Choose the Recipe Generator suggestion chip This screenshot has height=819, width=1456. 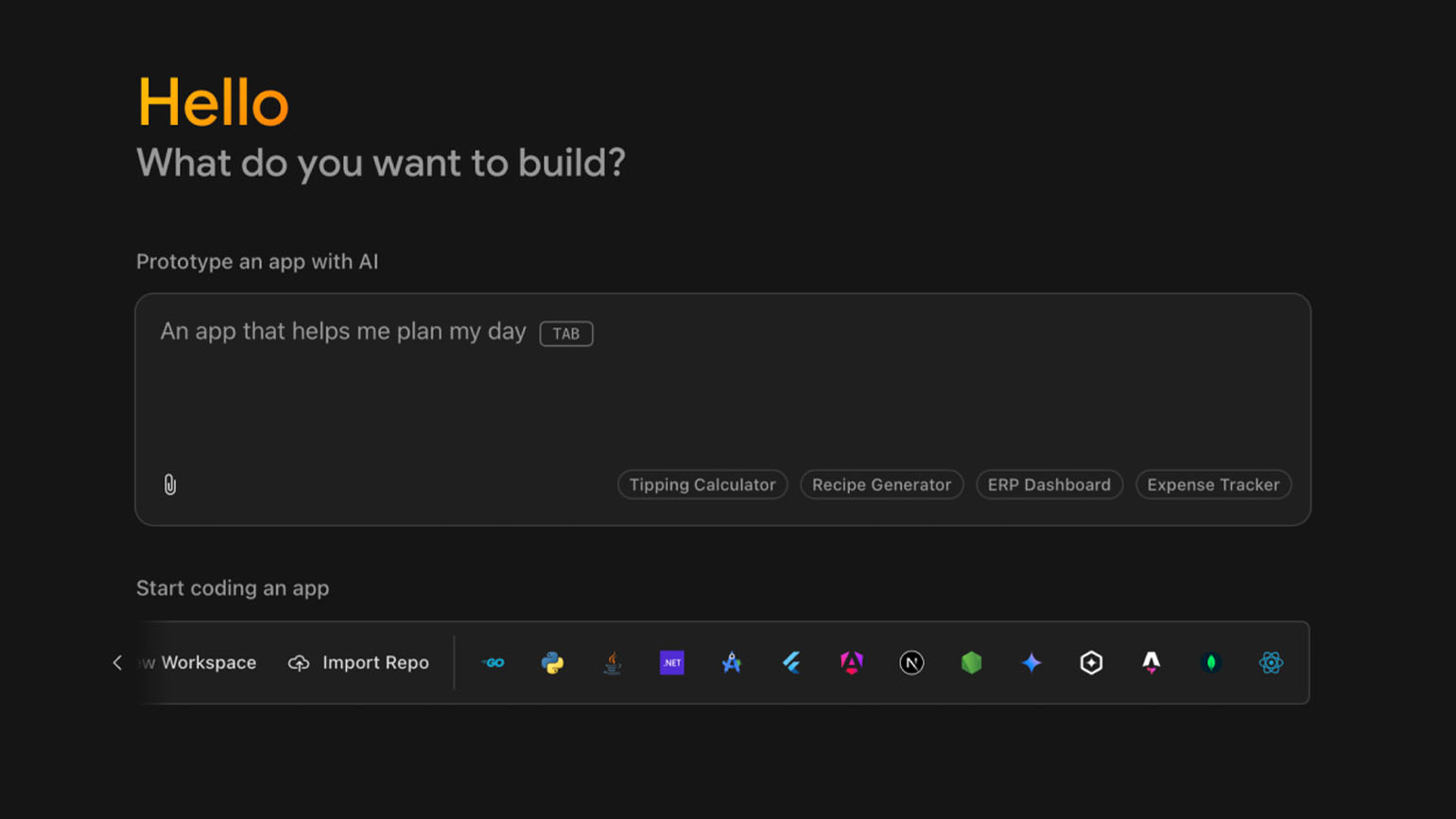[x=881, y=484]
